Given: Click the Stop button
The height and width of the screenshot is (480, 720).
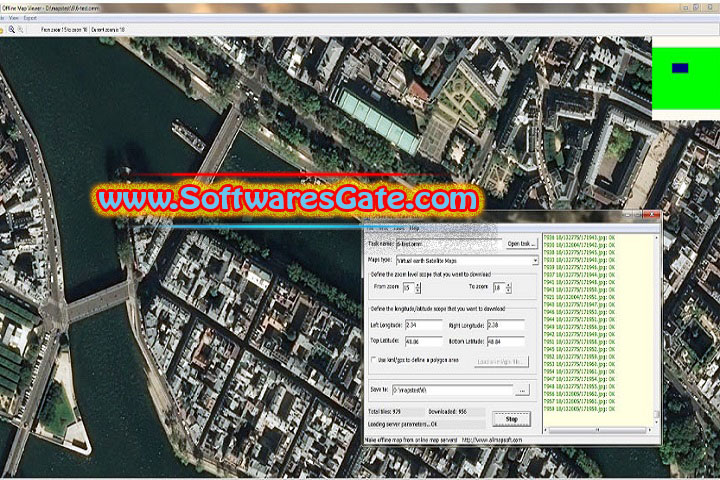Looking at the screenshot, I should pyautogui.click(x=512, y=419).
